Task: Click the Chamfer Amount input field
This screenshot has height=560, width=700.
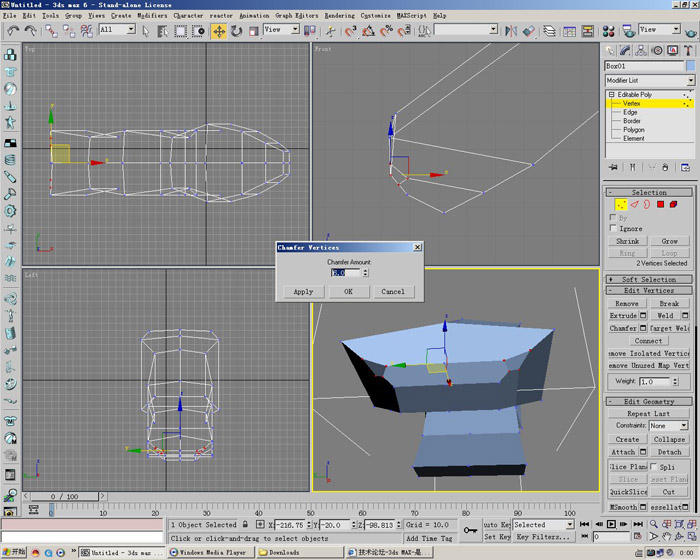Action: click(x=344, y=272)
